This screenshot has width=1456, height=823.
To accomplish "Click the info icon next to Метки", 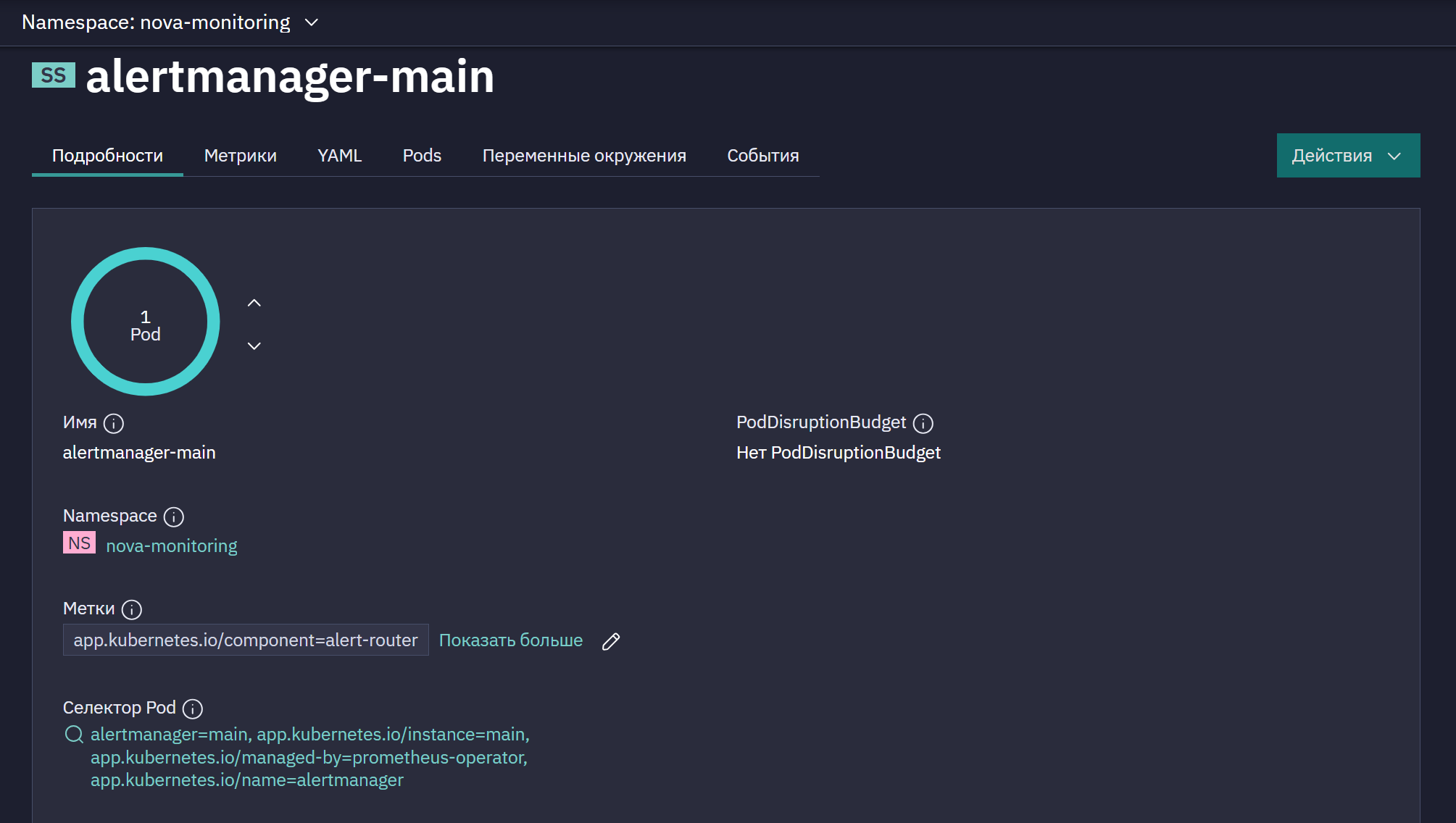I will point(132,609).
